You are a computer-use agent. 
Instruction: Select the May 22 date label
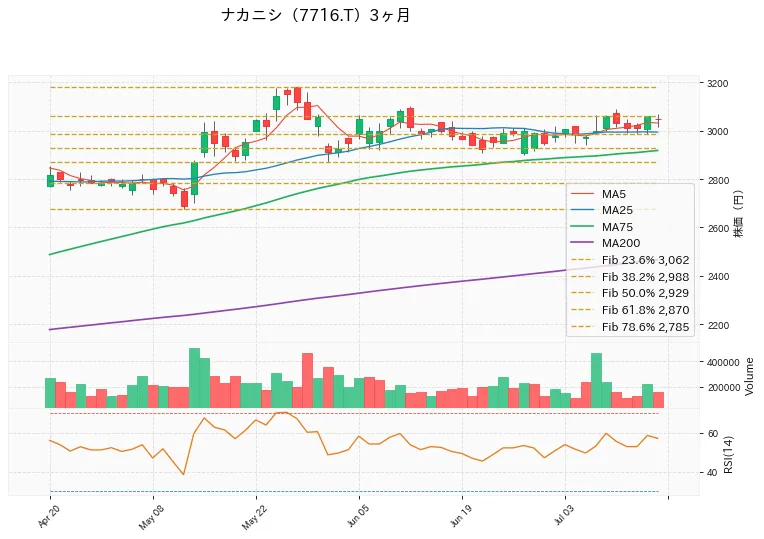(x=254, y=517)
